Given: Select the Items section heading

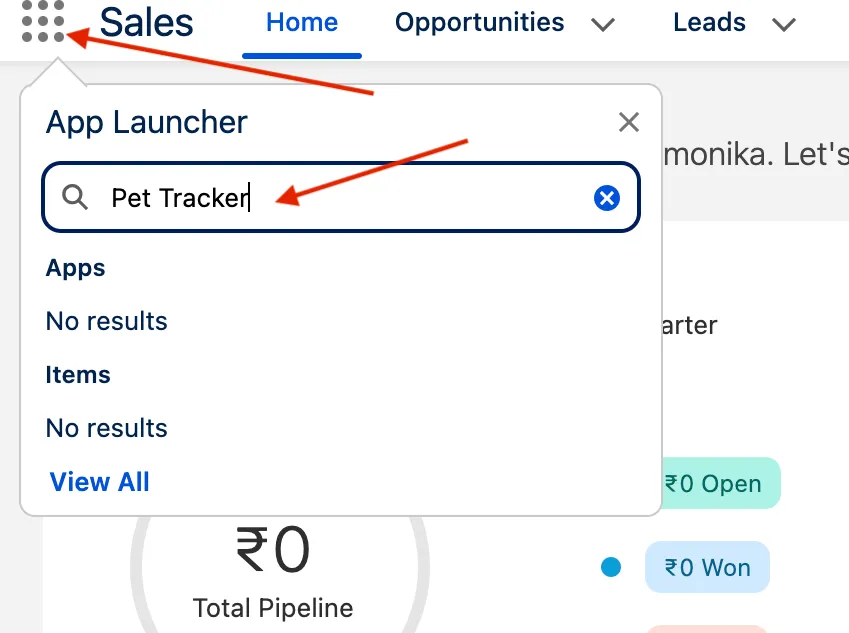Looking at the screenshot, I should point(78,375).
